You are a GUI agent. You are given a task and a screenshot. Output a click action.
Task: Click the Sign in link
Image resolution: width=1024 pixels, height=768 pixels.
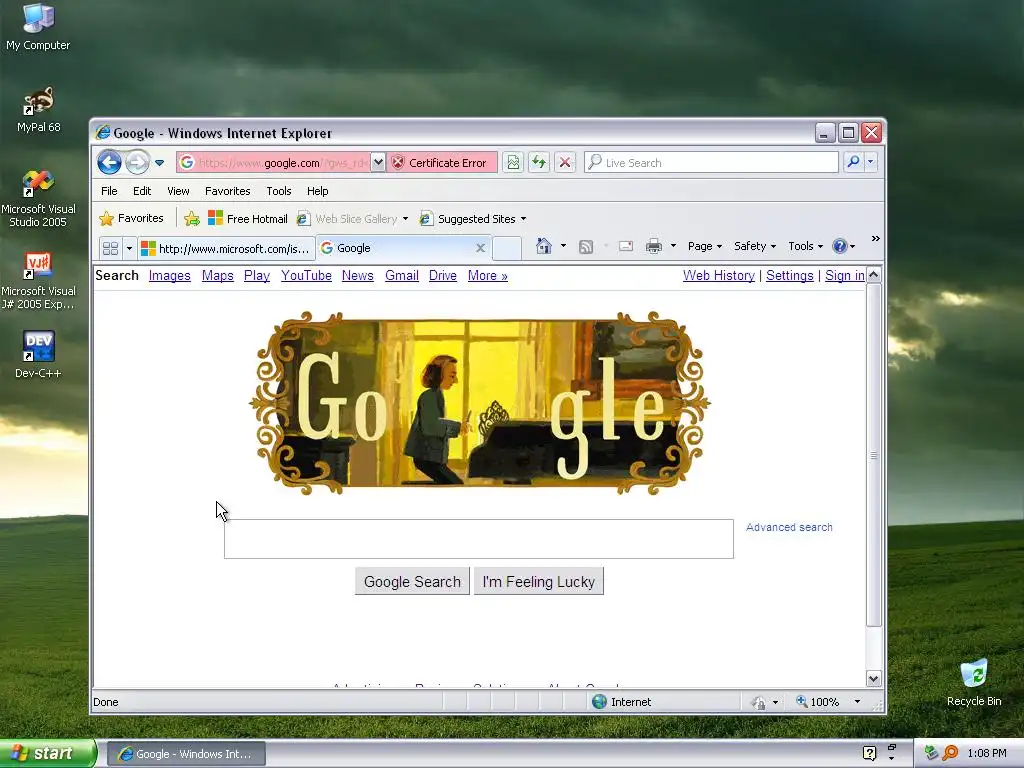[844, 276]
